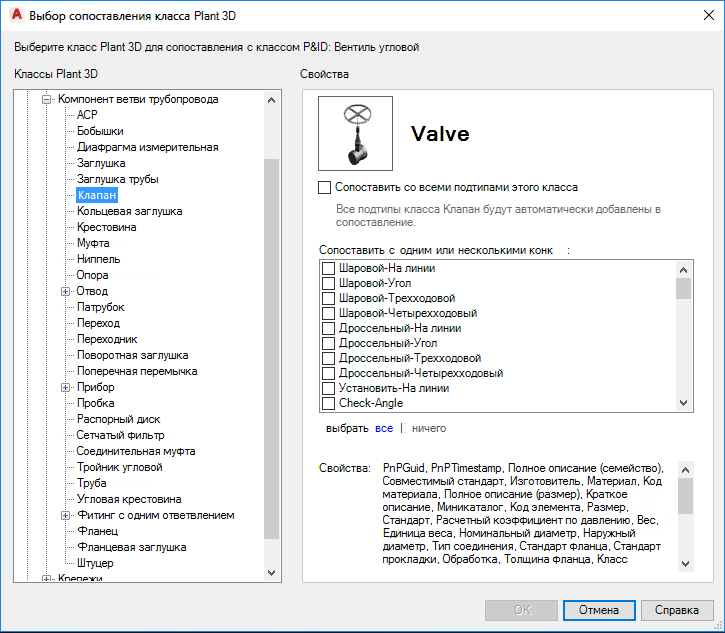Click the subtype list scroll down arrow

pyautogui.click(x=683, y=403)
